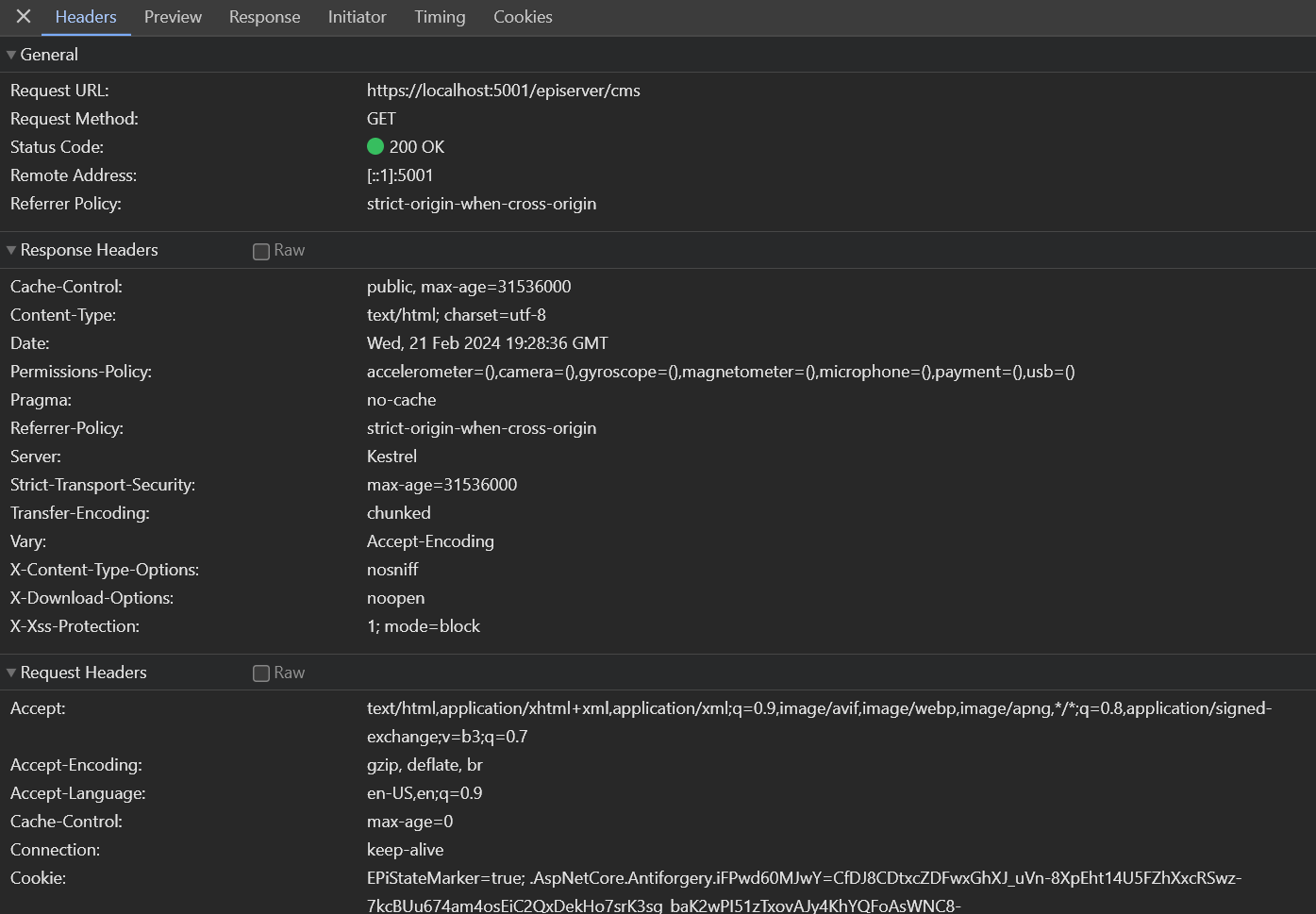Click the Kestrel server header value
This screenshot has height=914, width=1316.
(x=391, y=457)
